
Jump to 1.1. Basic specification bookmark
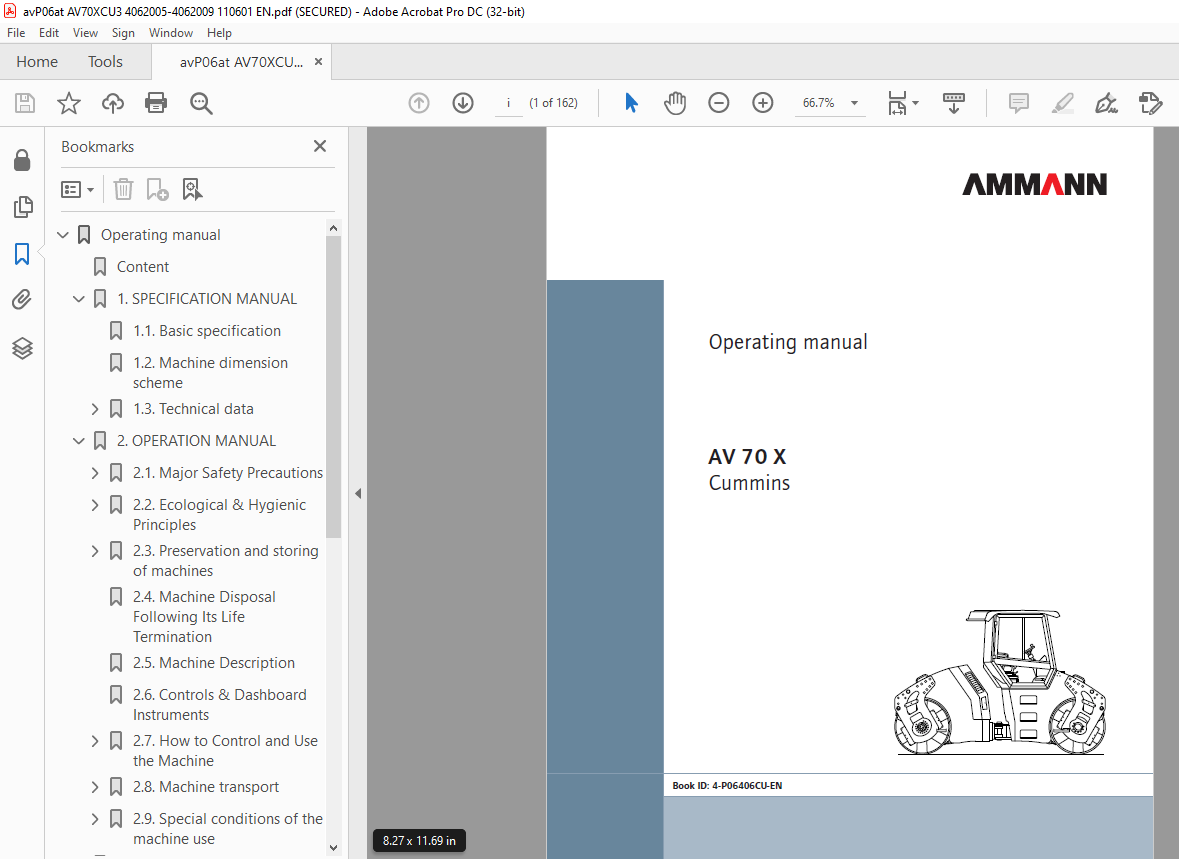pyautogui.click(x=207, y=331)
